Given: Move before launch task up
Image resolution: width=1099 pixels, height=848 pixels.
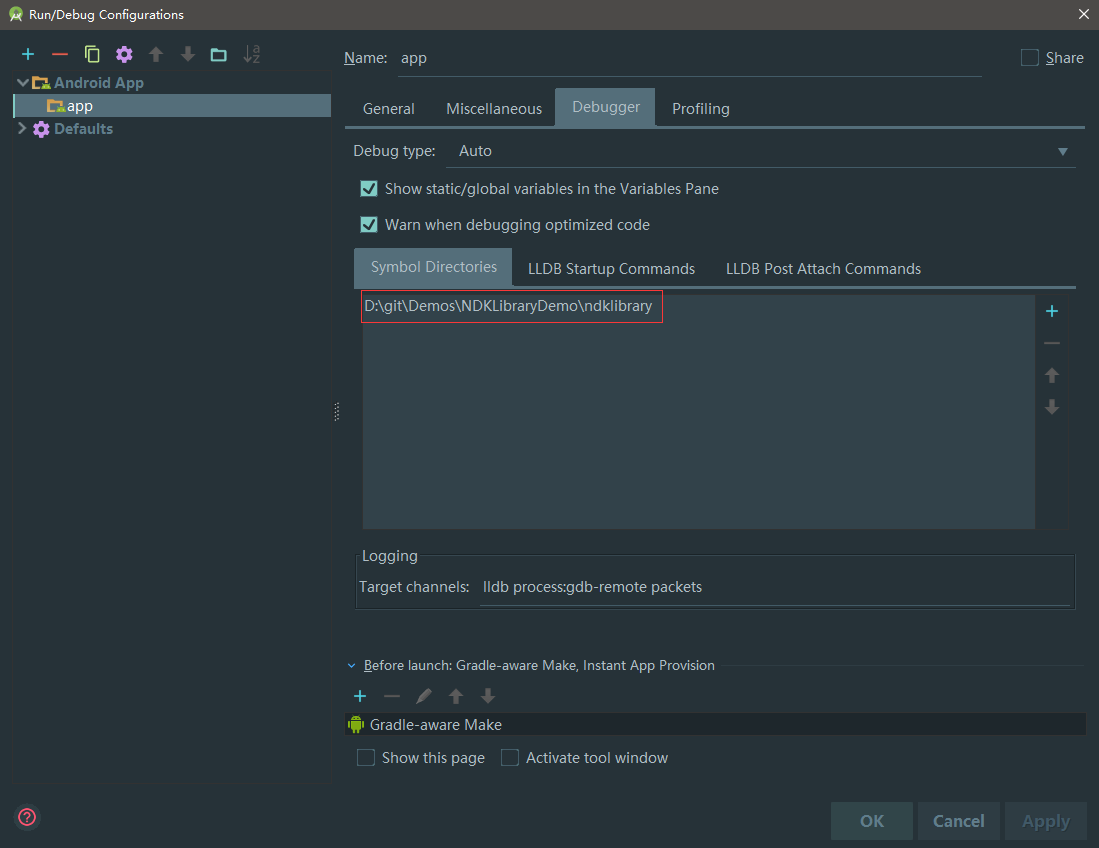Looking at the screenshot, I should pos(456,696).
